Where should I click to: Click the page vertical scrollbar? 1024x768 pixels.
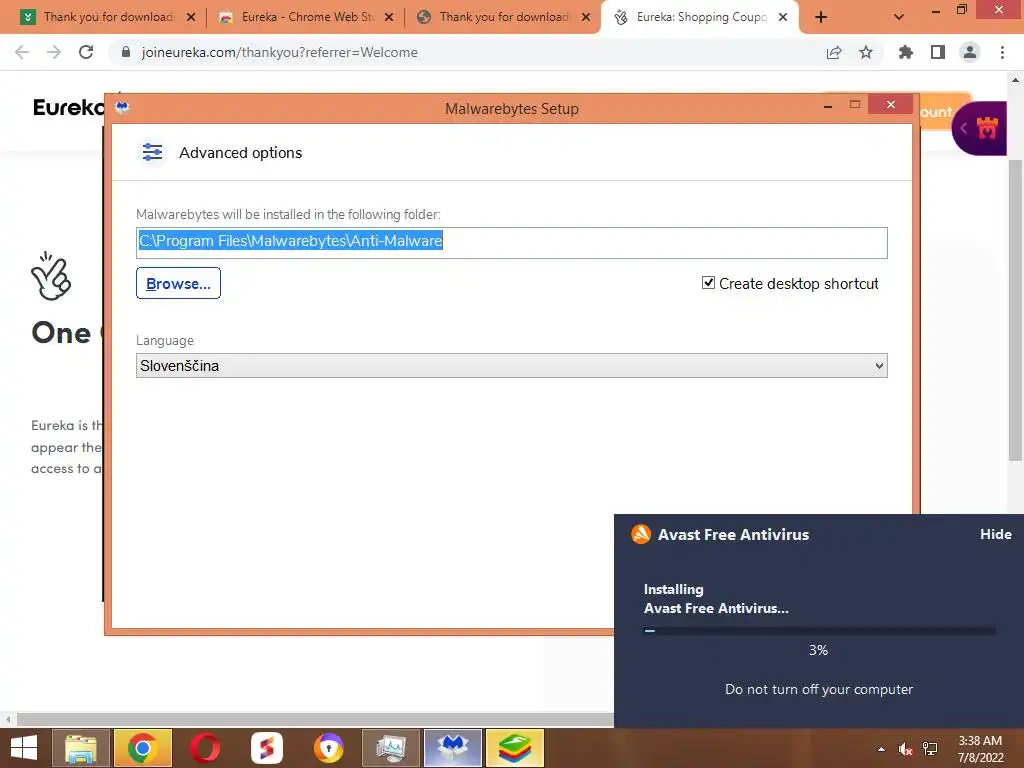pos(1015,310)
